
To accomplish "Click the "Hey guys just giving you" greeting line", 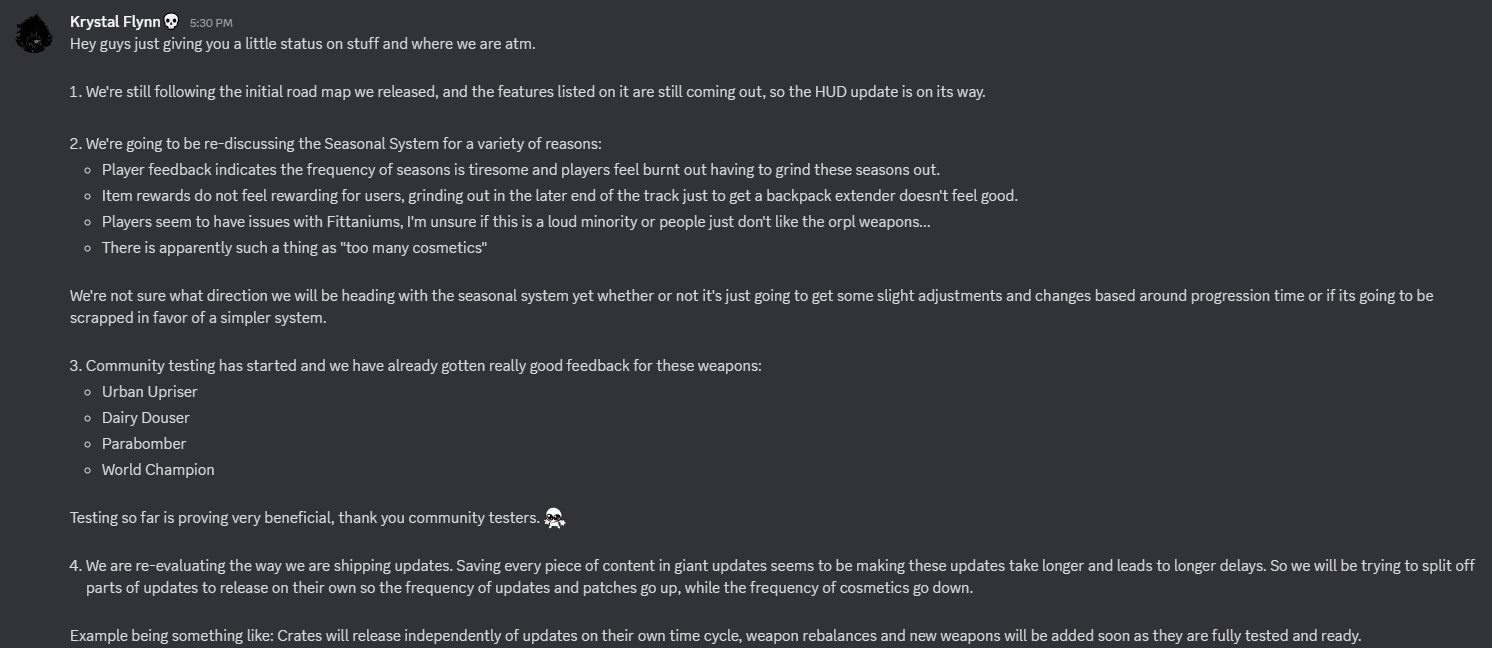I will [x=303, y=44].
